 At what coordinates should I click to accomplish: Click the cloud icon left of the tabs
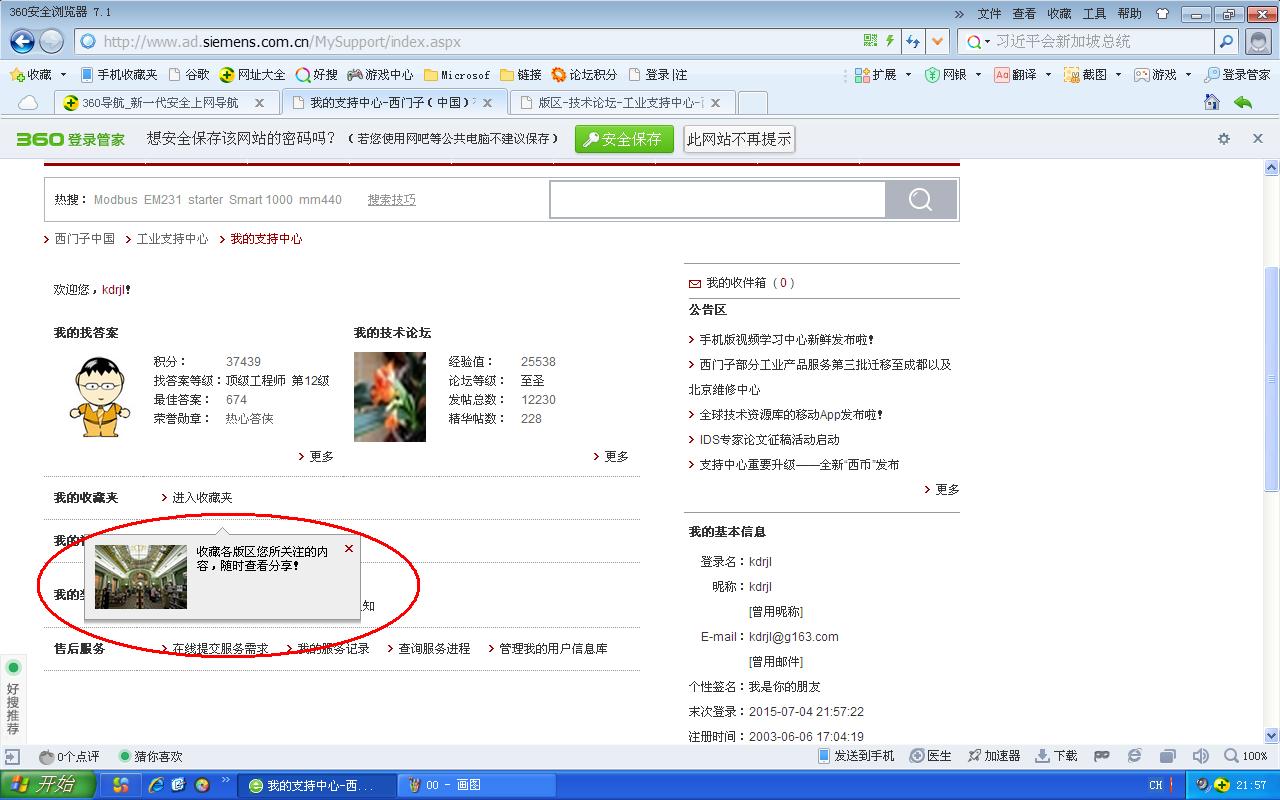28,103
